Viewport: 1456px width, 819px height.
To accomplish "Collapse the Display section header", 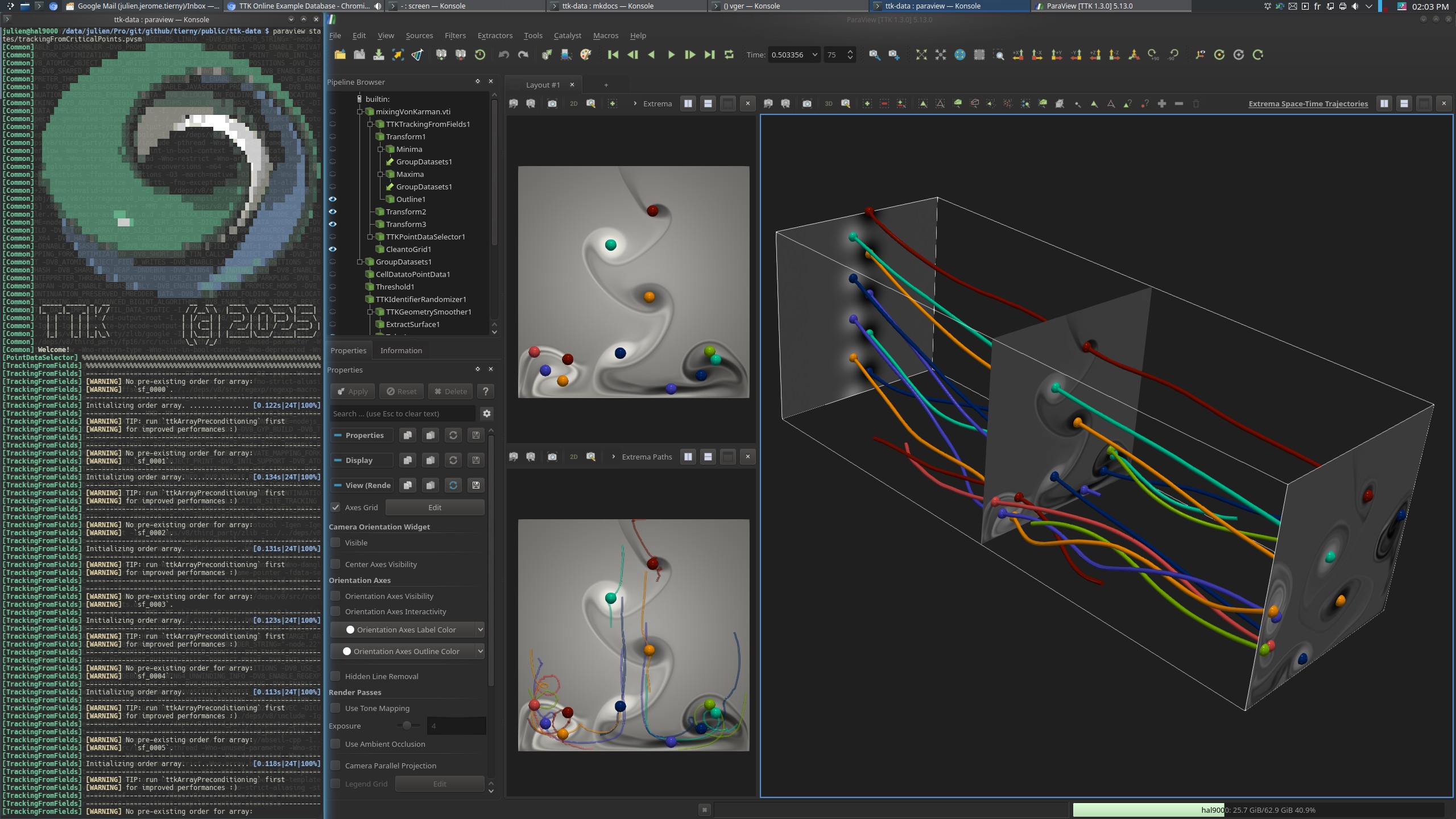I will tap(362, 460).
